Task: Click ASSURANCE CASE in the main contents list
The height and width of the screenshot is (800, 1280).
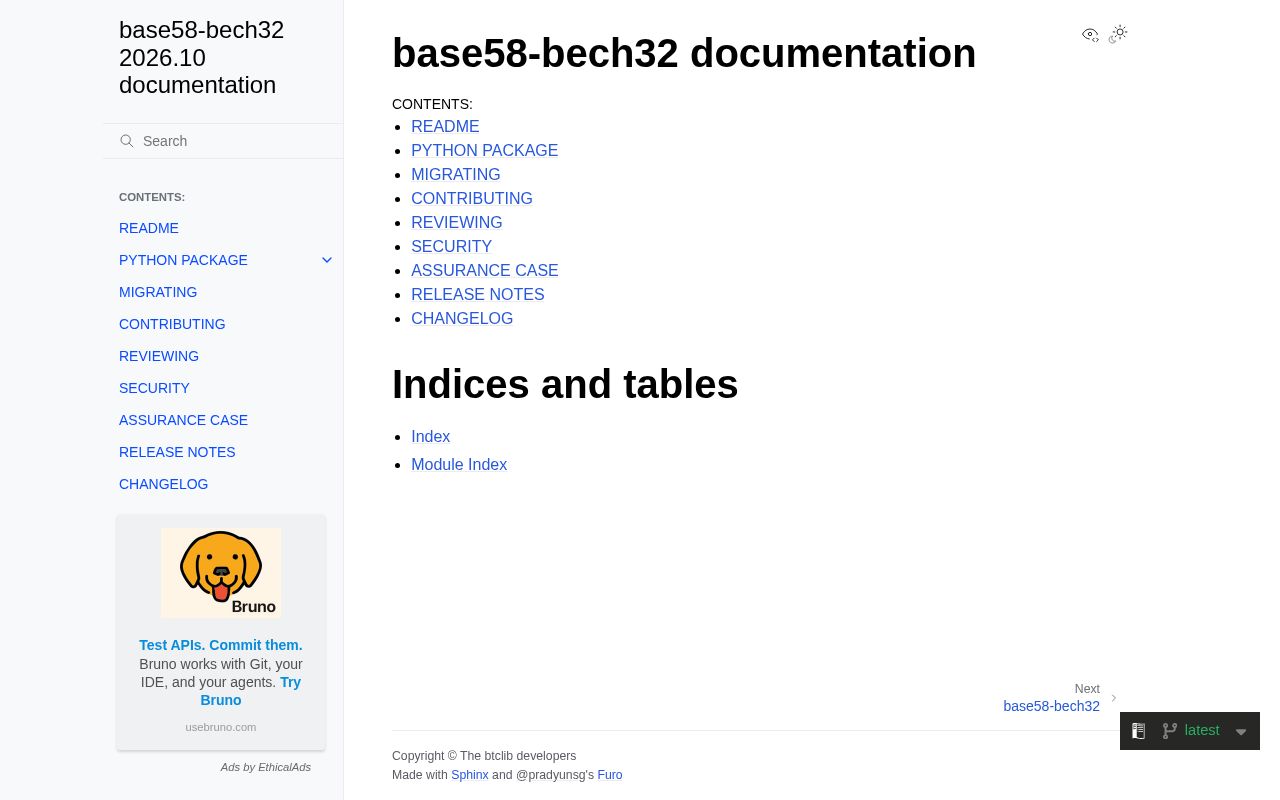Action: point(485,271)
